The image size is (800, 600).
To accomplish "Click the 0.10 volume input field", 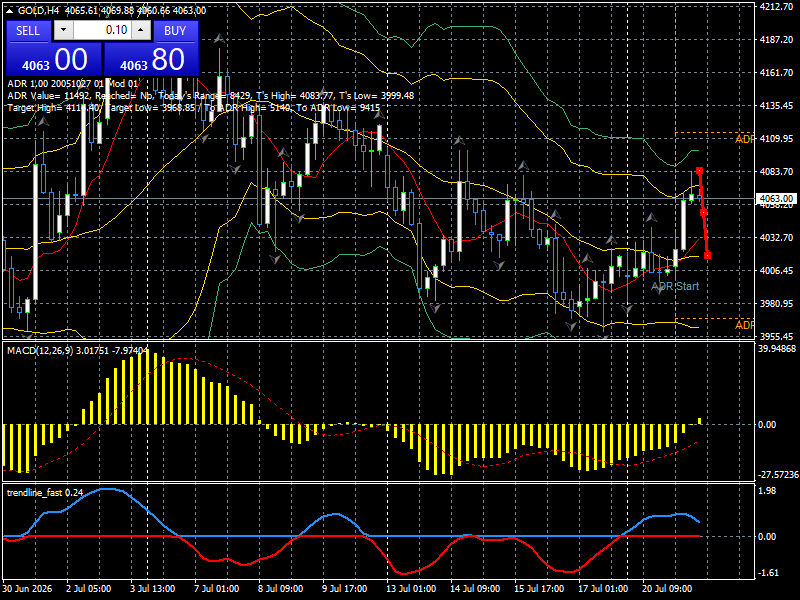I will tap(102, 30).
